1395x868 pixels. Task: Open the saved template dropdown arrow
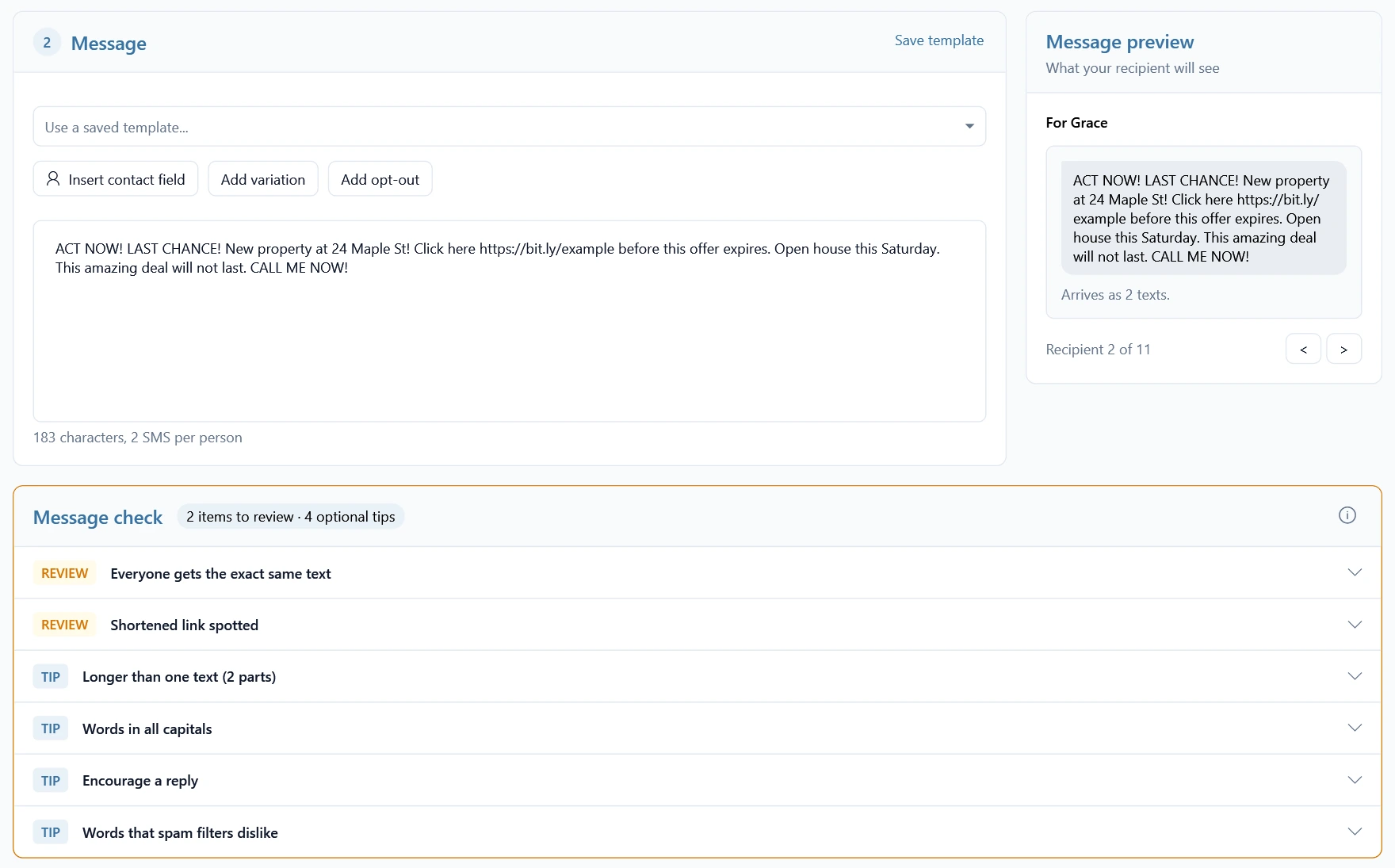click(x=969, y=126)
